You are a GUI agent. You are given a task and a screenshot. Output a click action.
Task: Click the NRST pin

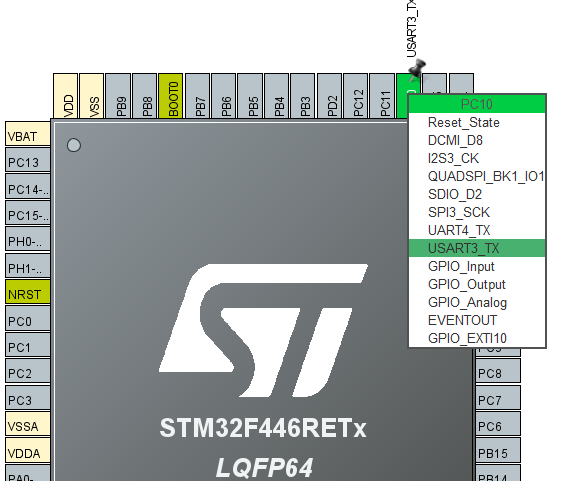[28, 292]
